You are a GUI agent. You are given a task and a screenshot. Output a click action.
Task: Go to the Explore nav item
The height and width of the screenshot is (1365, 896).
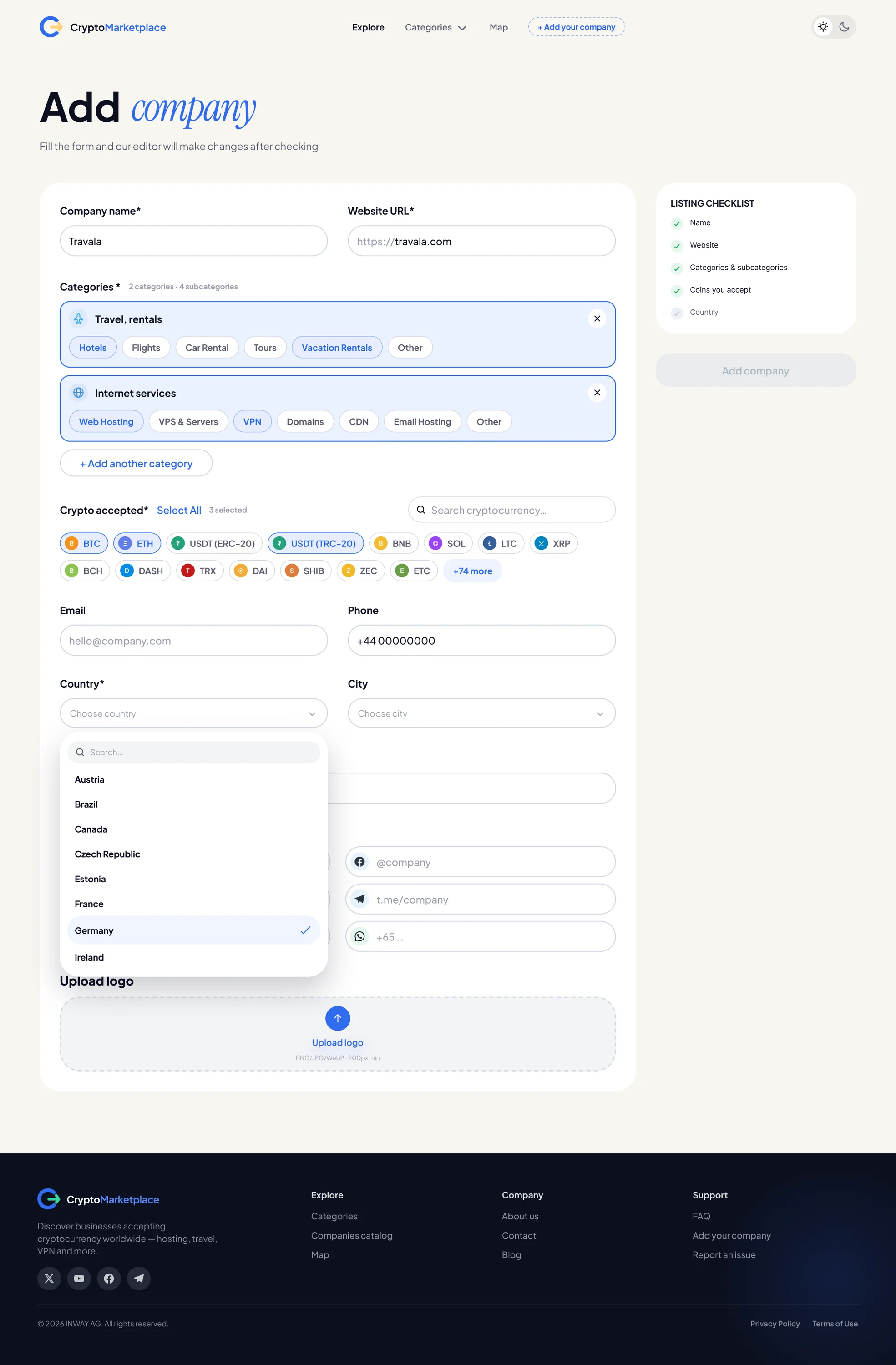[368, 27]
